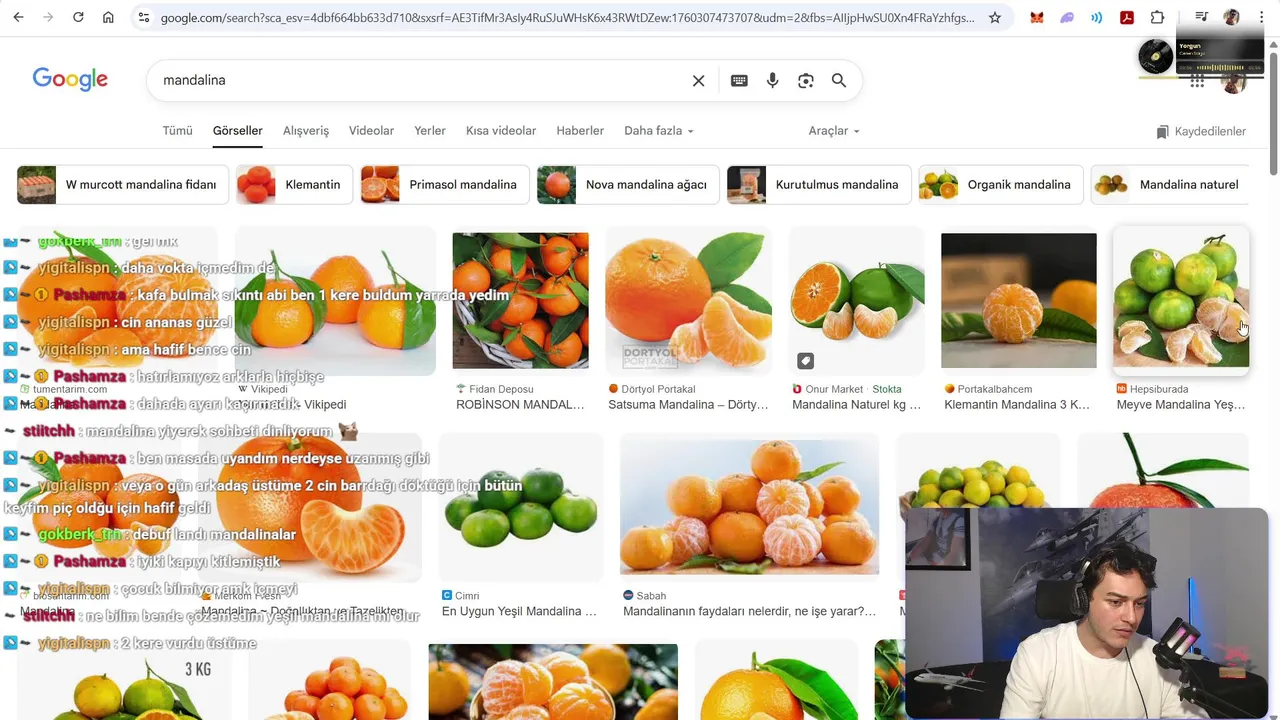Viewport: 1280px width, 720px height.
Task: Bookmark this page with star icon
Action: (x=995, y=17)
